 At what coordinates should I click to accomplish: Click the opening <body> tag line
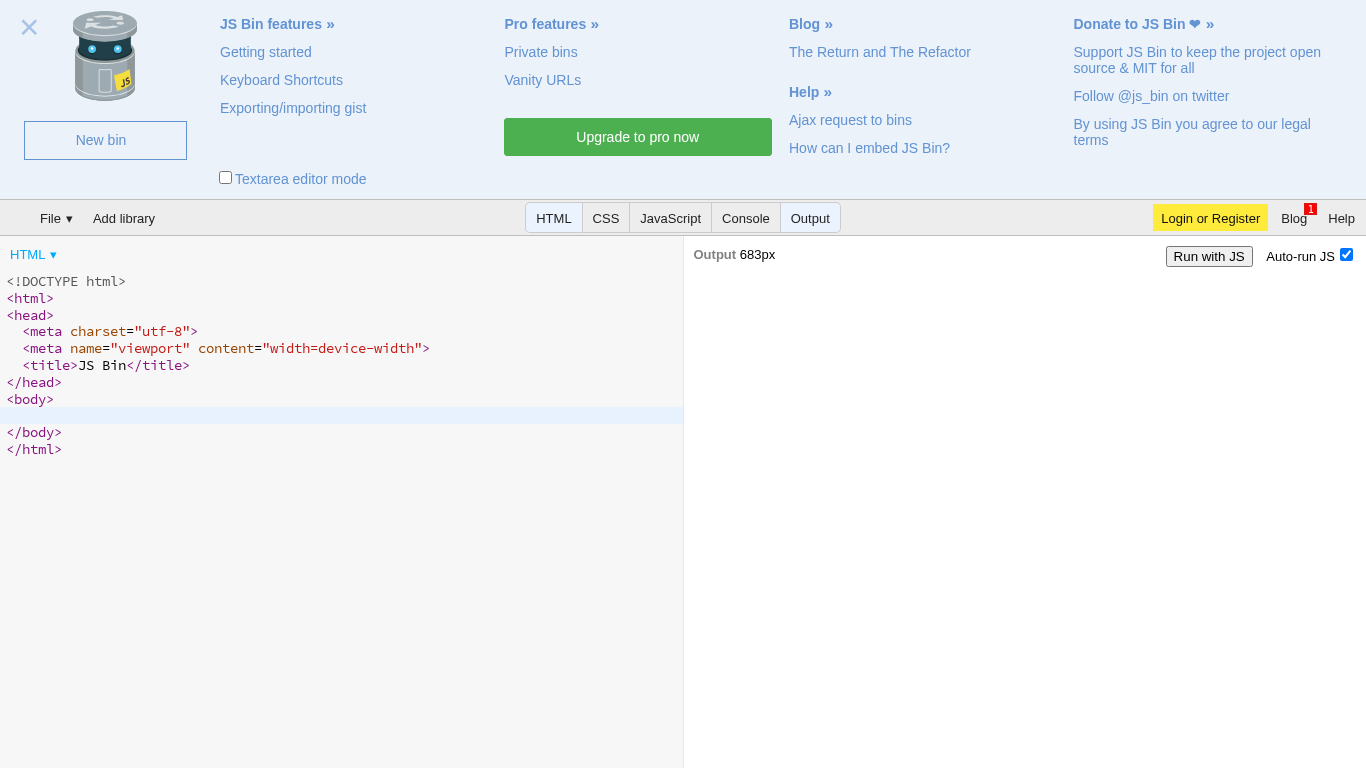pyautogui.click(x=30, y=400)
